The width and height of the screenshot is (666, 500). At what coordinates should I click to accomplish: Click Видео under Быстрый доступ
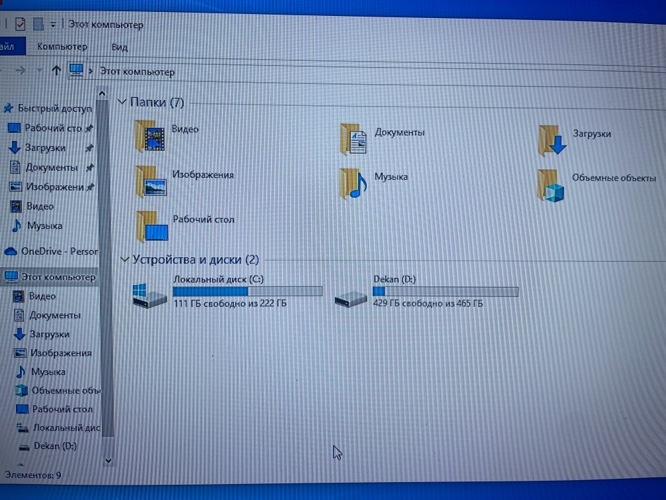click(32, 206)
